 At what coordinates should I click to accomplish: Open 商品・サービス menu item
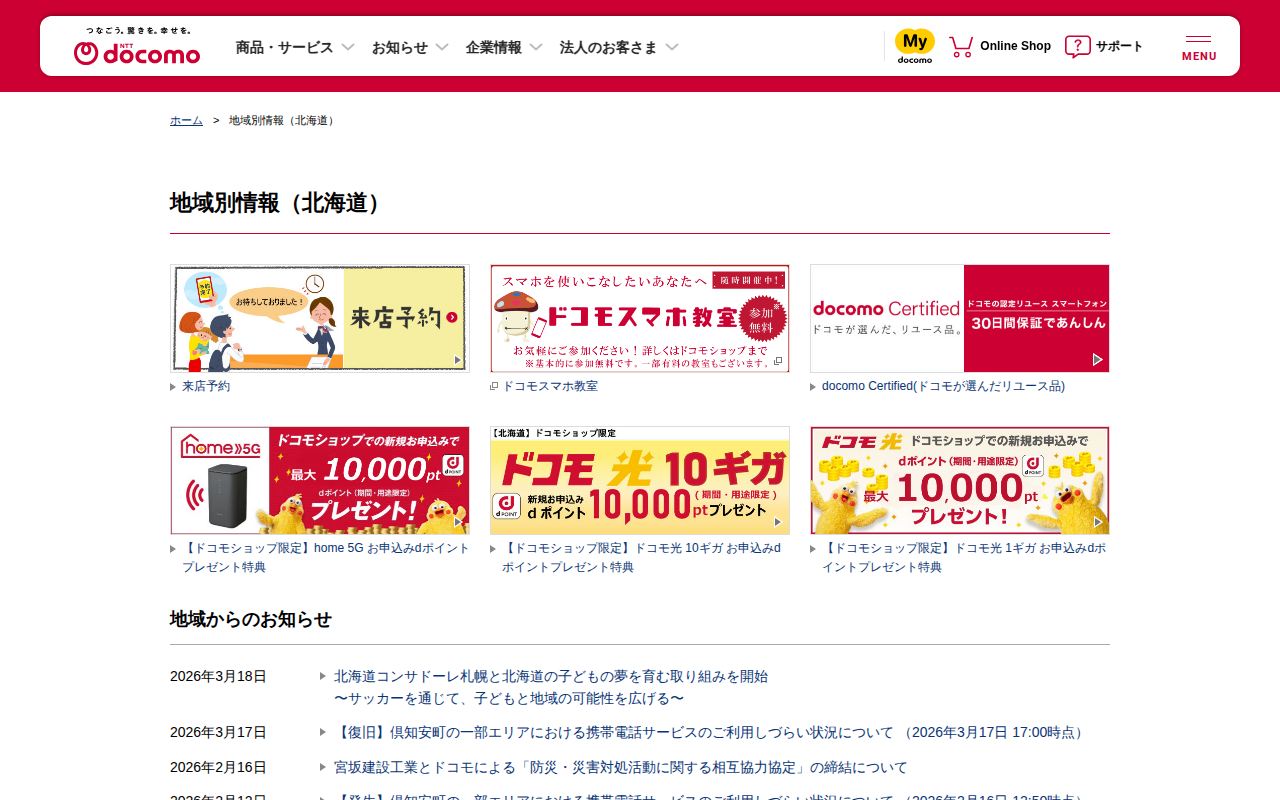point(284,47)
